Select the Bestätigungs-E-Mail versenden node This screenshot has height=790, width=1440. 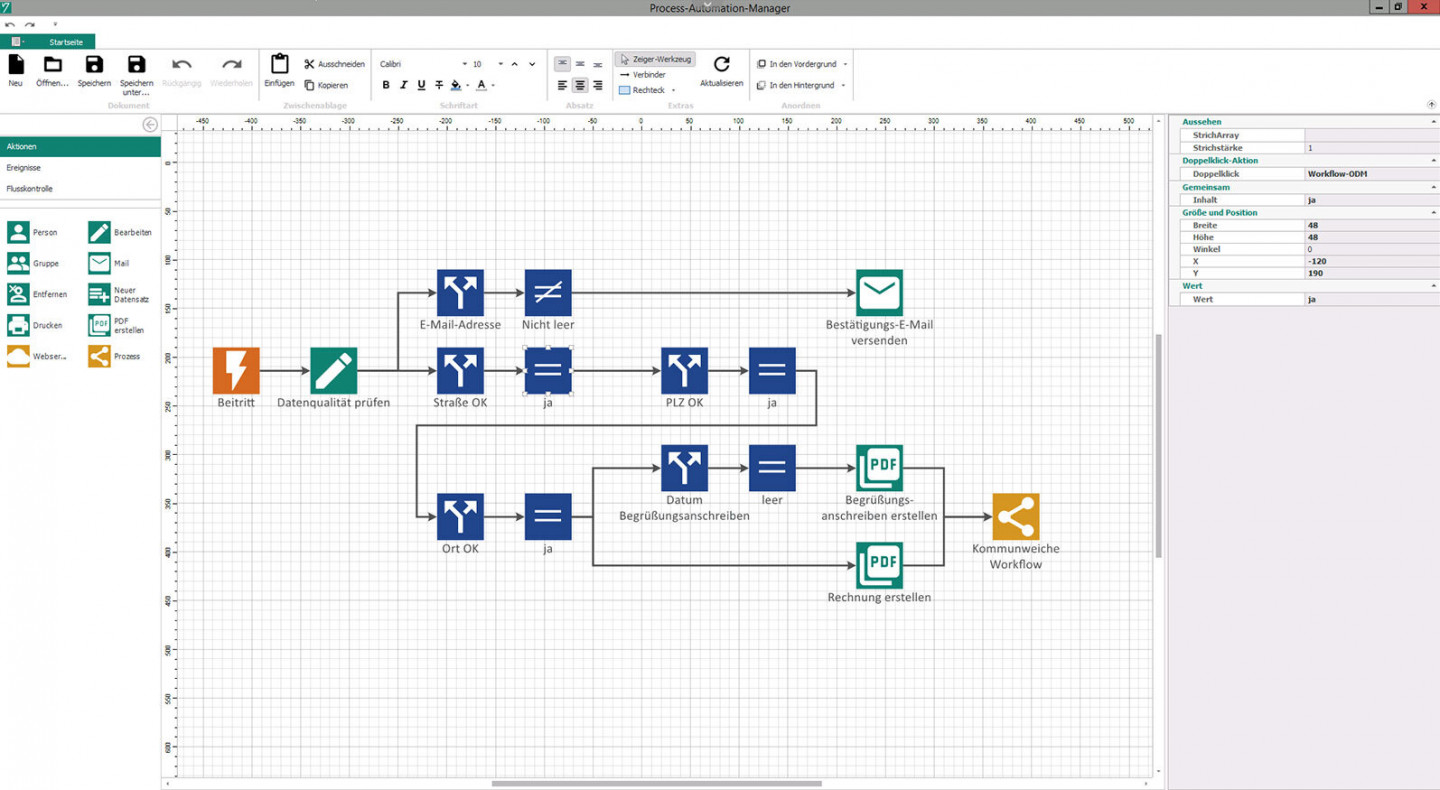click(x=879, y=293)
